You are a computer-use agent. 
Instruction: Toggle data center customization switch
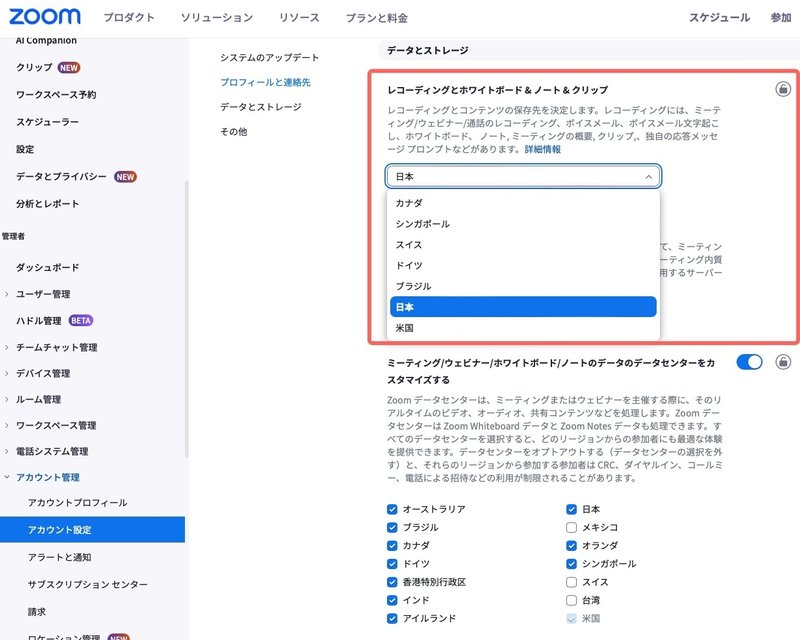(749, 362)
